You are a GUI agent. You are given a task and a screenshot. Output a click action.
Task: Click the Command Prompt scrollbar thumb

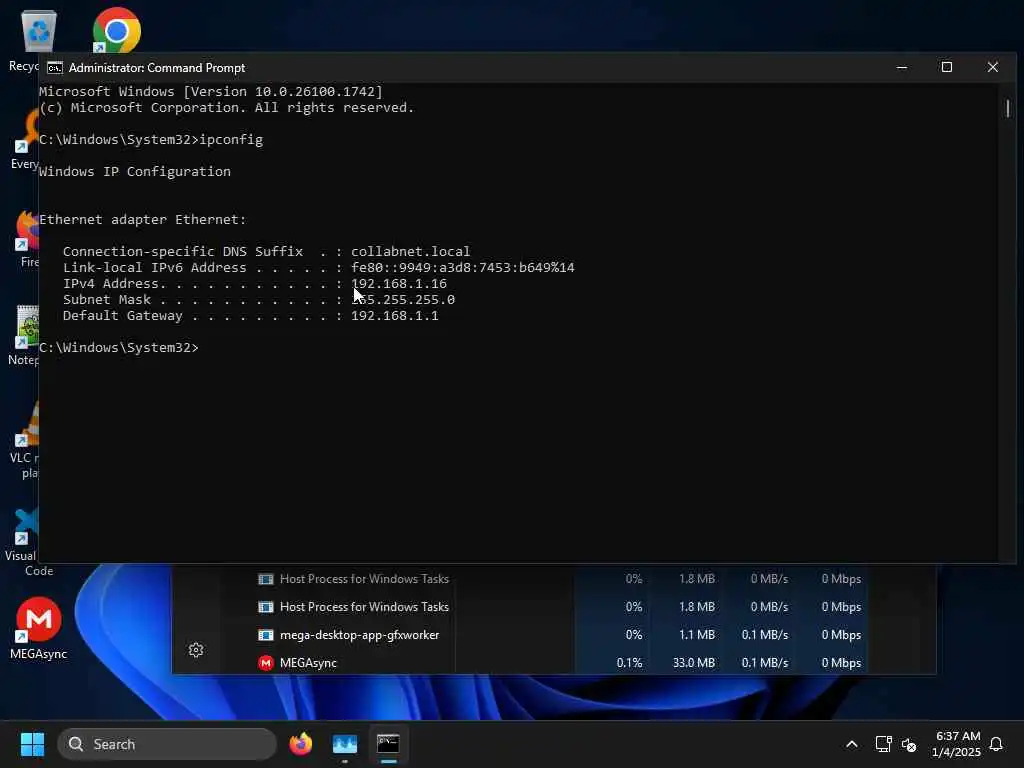[1008, 108]
